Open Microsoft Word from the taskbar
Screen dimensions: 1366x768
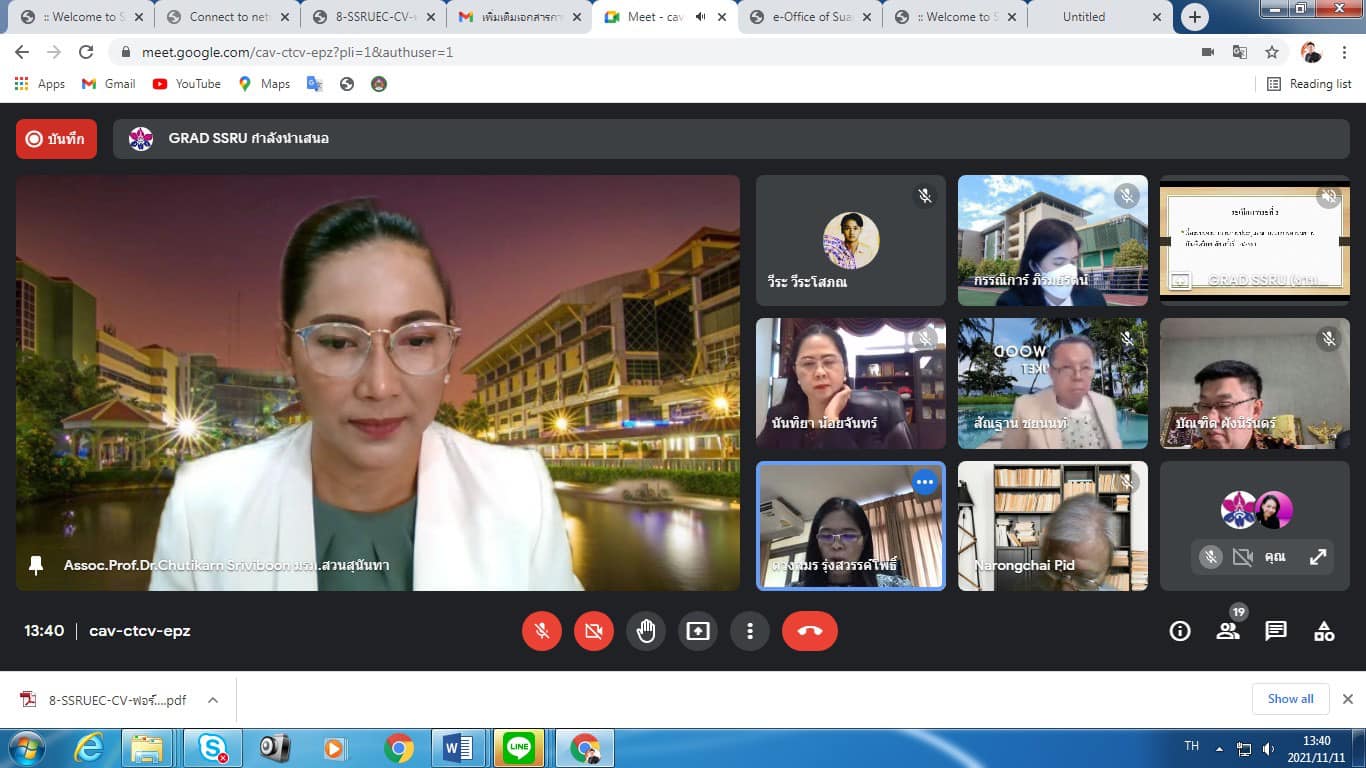point(458,748)
